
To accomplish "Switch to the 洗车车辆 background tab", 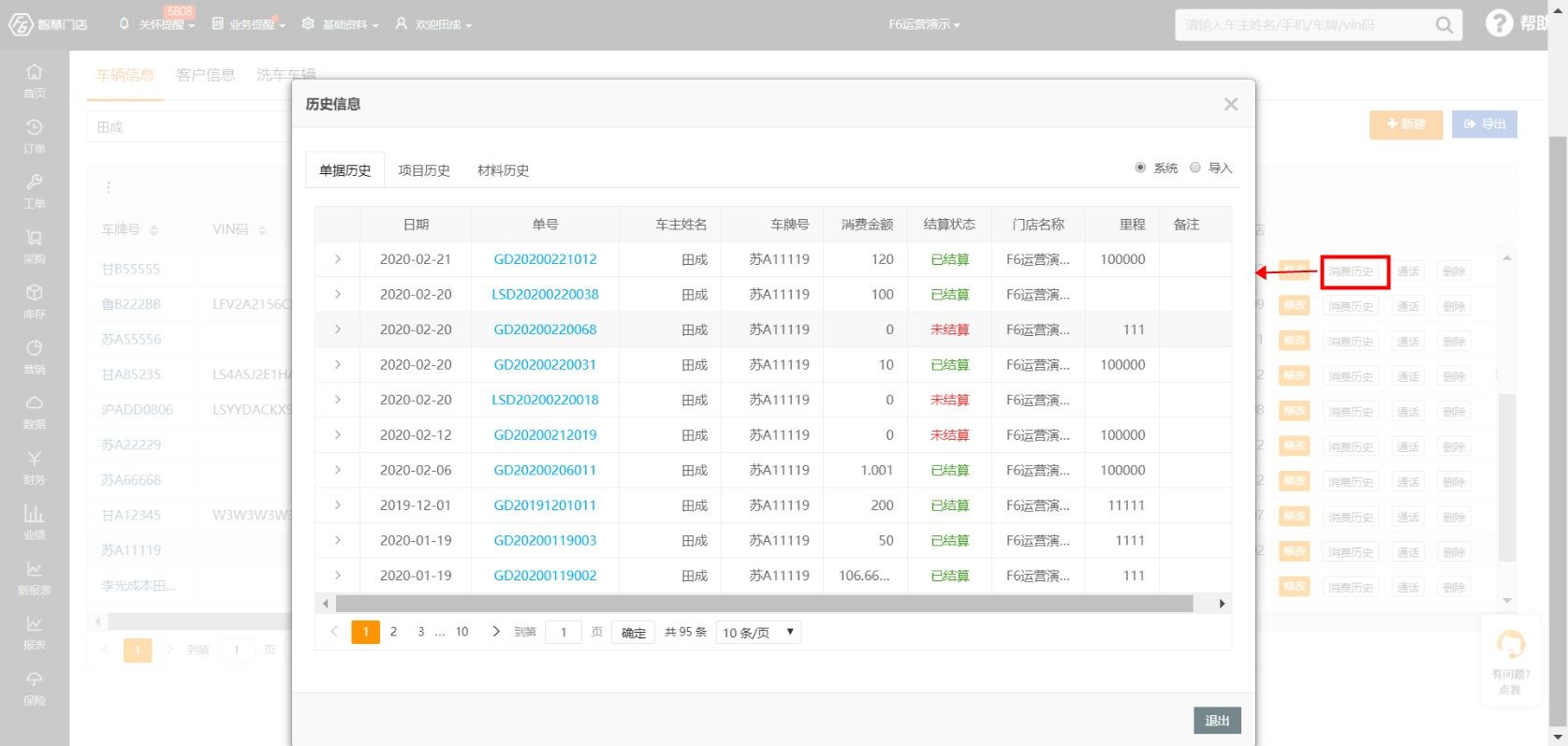I will pos(286,75).
